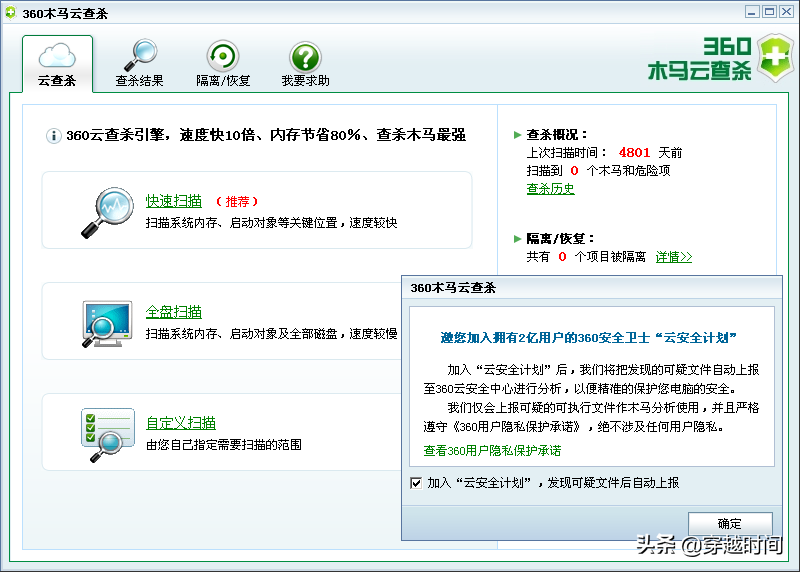Click the info icon beside 360云查杀引擎
Image resolution: width=800 pixels, height=572 pixels.
click(54, 136)
